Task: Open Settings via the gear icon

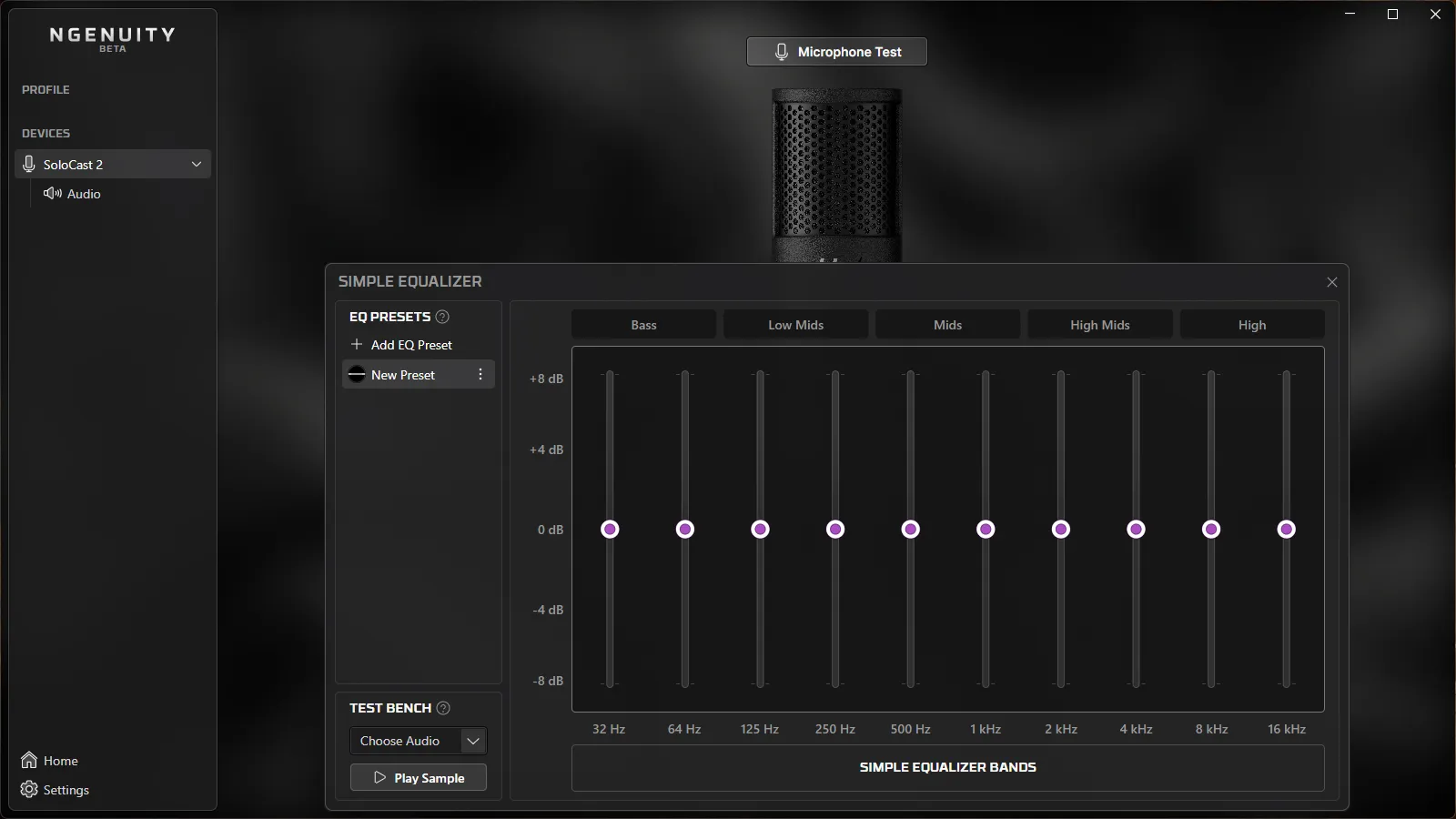Action: (29, 789)
